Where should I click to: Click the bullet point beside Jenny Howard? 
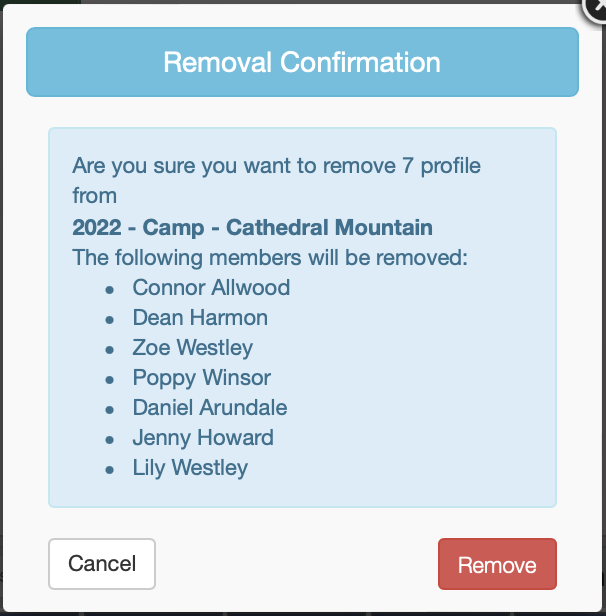(x=110, y=439)
